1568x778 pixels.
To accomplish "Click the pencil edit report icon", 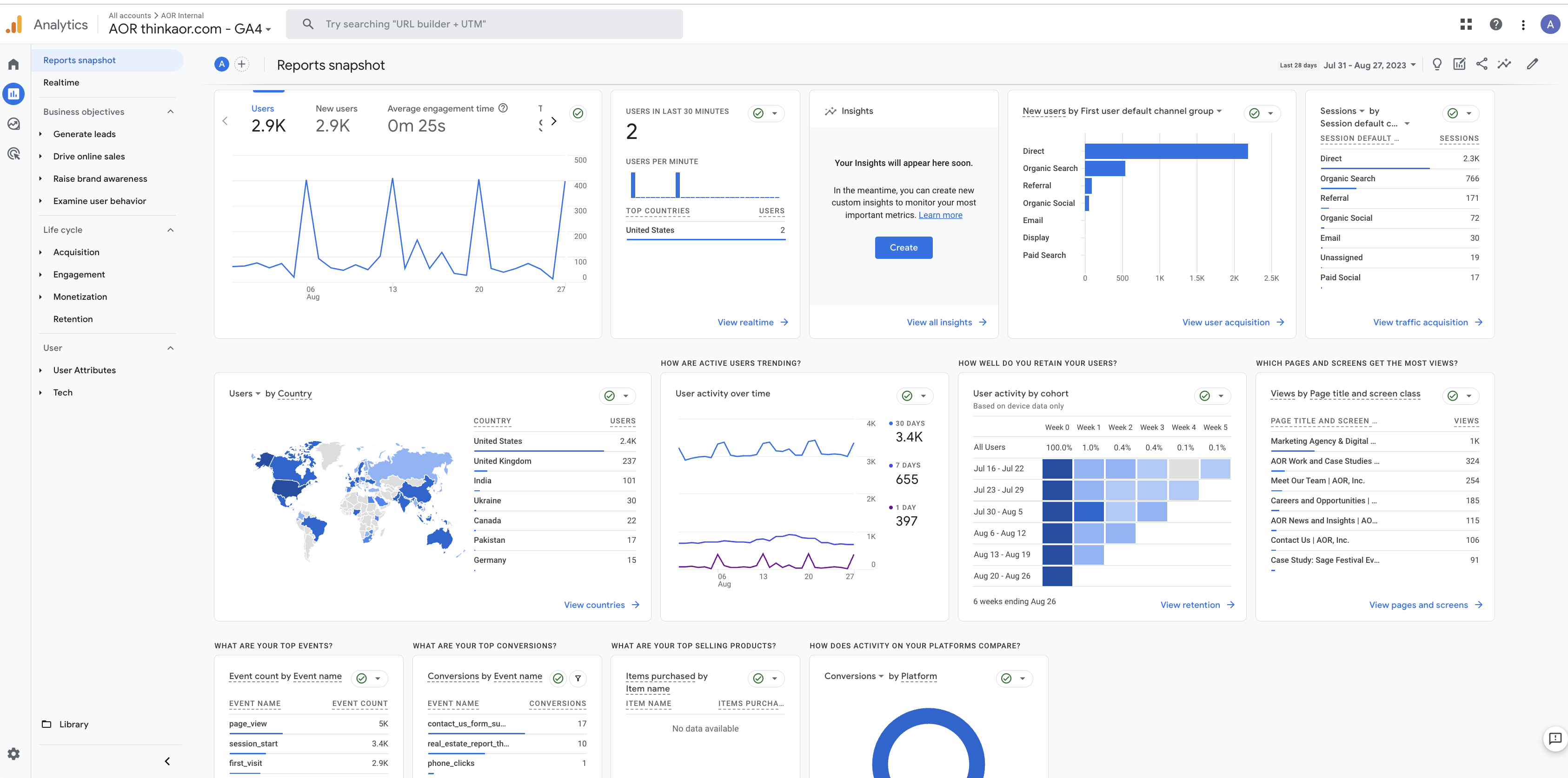I will coord(1532,64).
